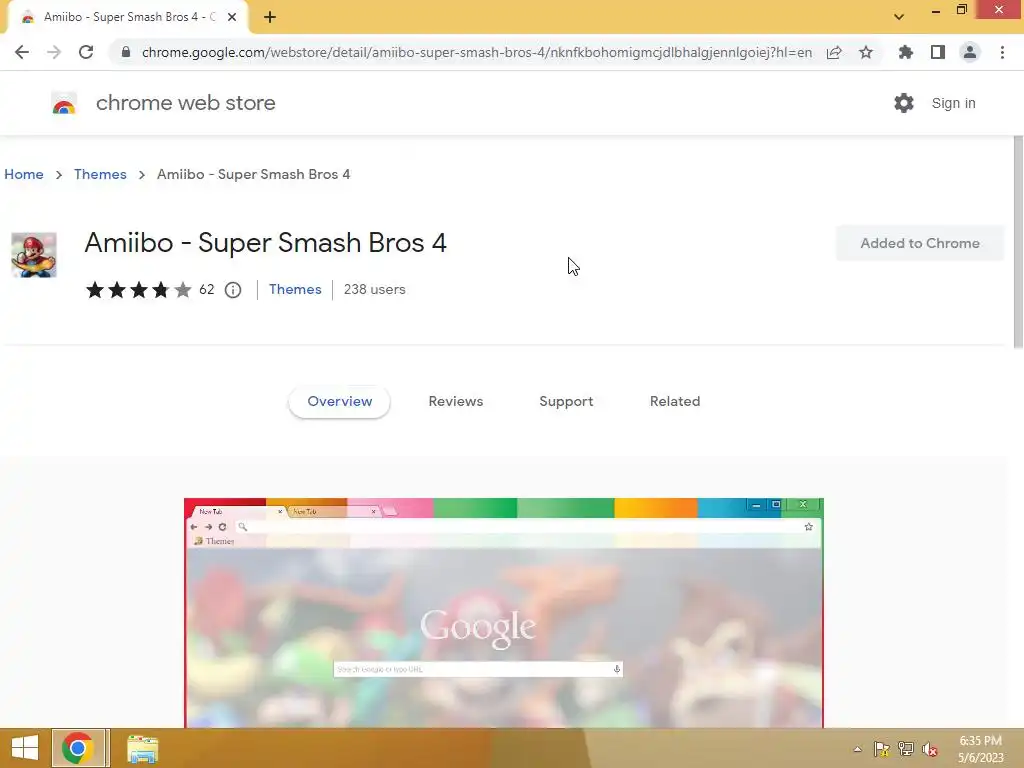Image resolution: width=1024 pixels, height=768 pixels.
Task: Switch to the Reviews tab
Action: coord(456,402)
